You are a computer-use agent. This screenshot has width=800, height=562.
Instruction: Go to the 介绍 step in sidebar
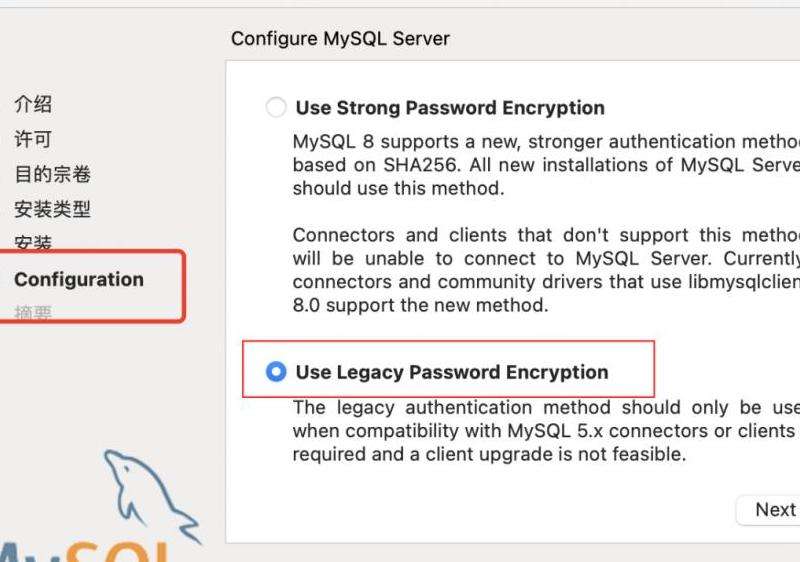pos(33,104)
